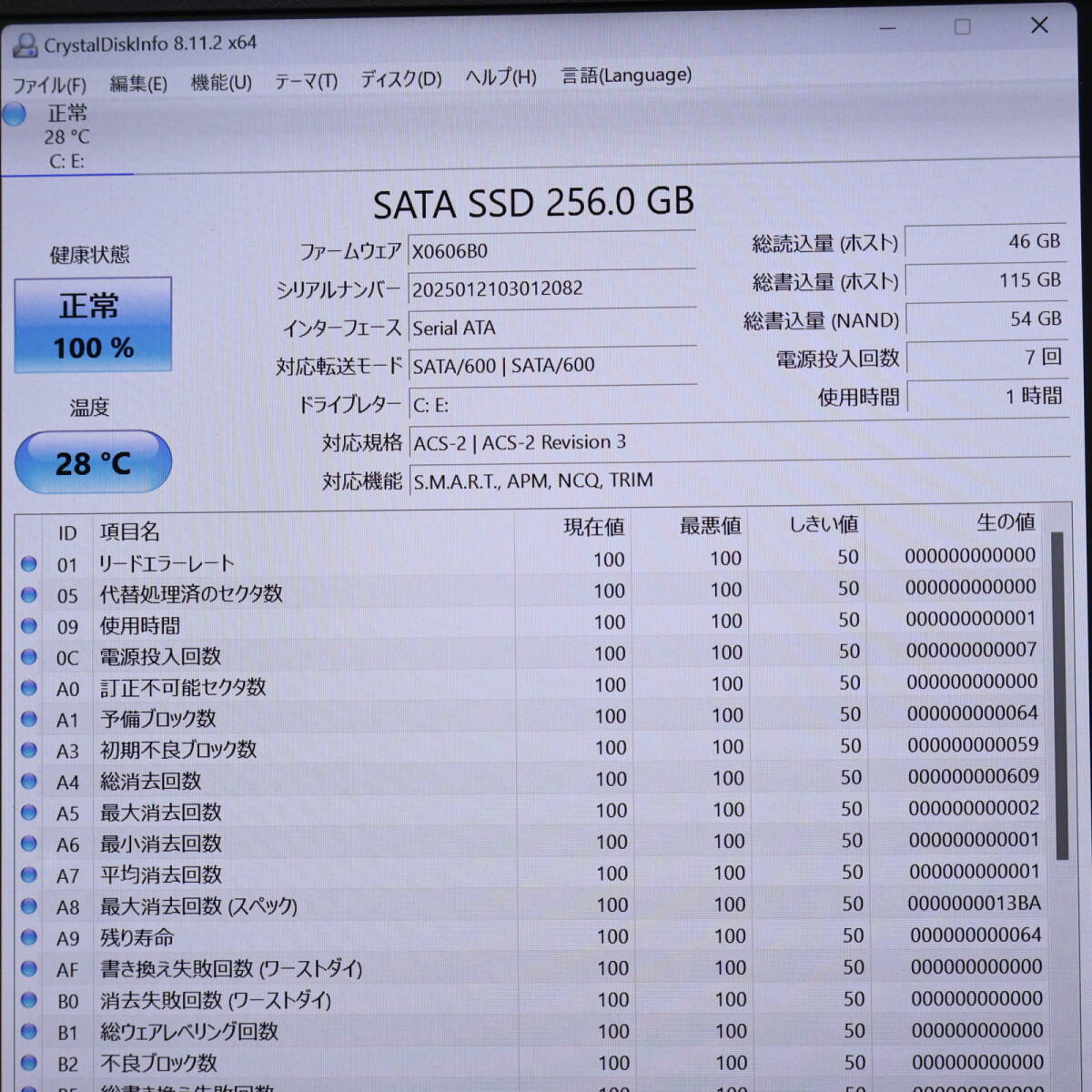Select the disk health status circle for drive C: E:
The height and width of the screenshot is (1092, 1092).
click(x=14, y=115)
